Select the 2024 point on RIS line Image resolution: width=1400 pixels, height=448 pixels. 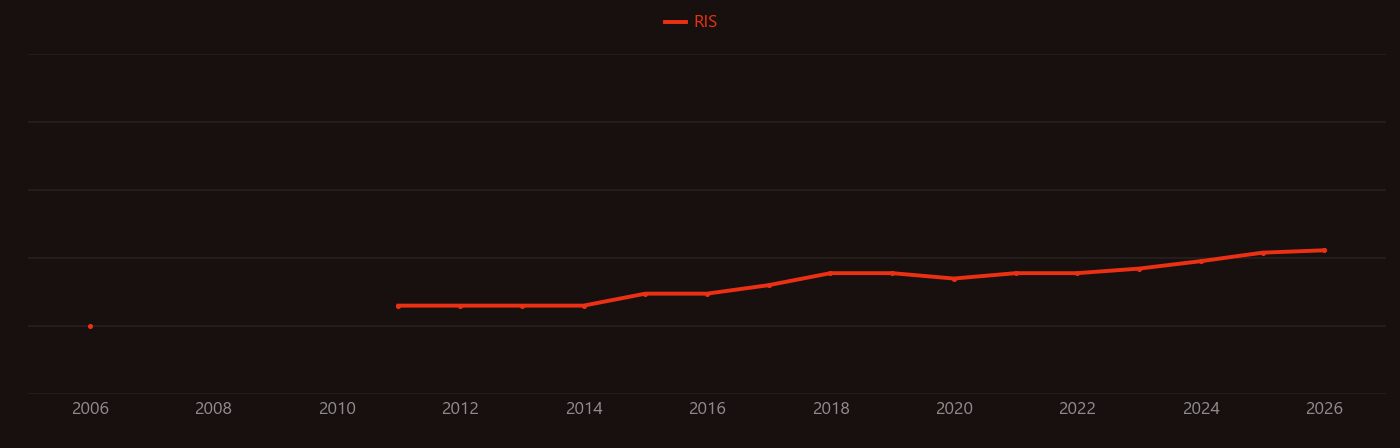pyautogui.click(x=1201, y=261)
